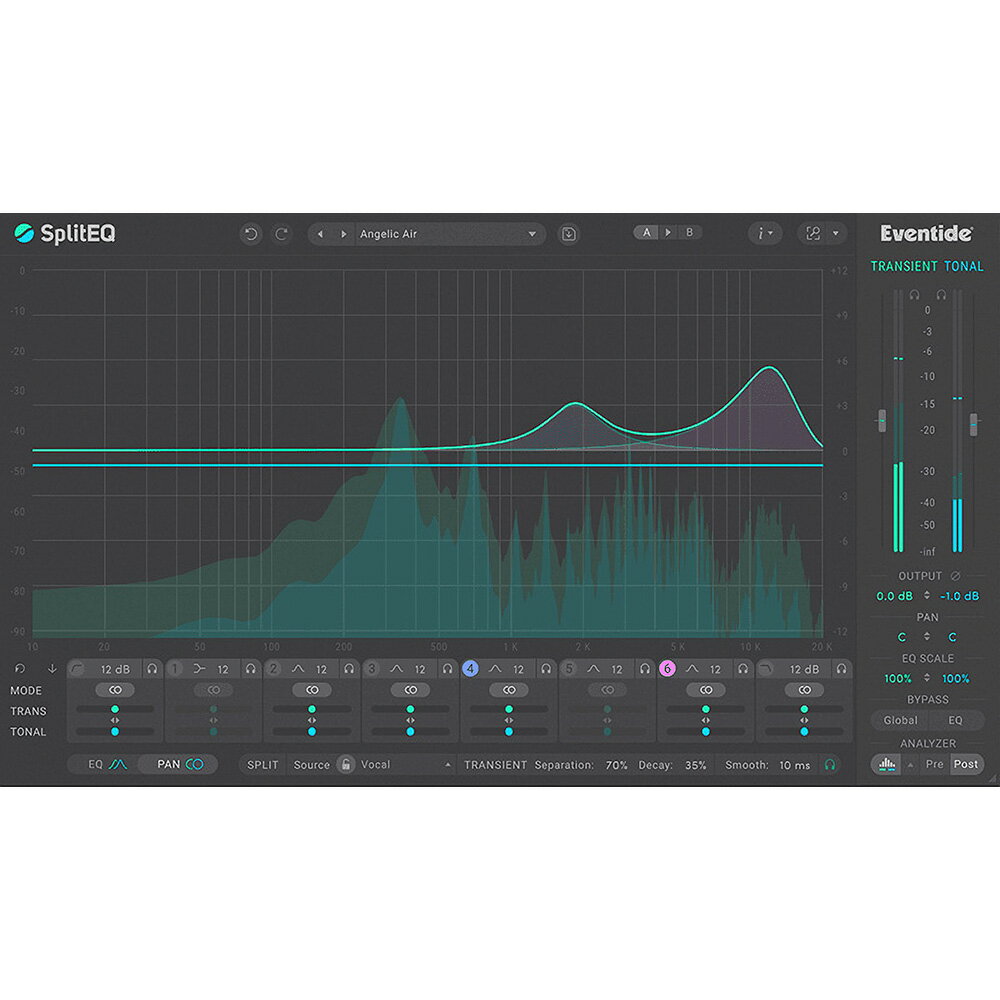Screen dimensions: 1000x1000
Task: Toggle band 6 enable circle
Action: (x=667, y=669)
